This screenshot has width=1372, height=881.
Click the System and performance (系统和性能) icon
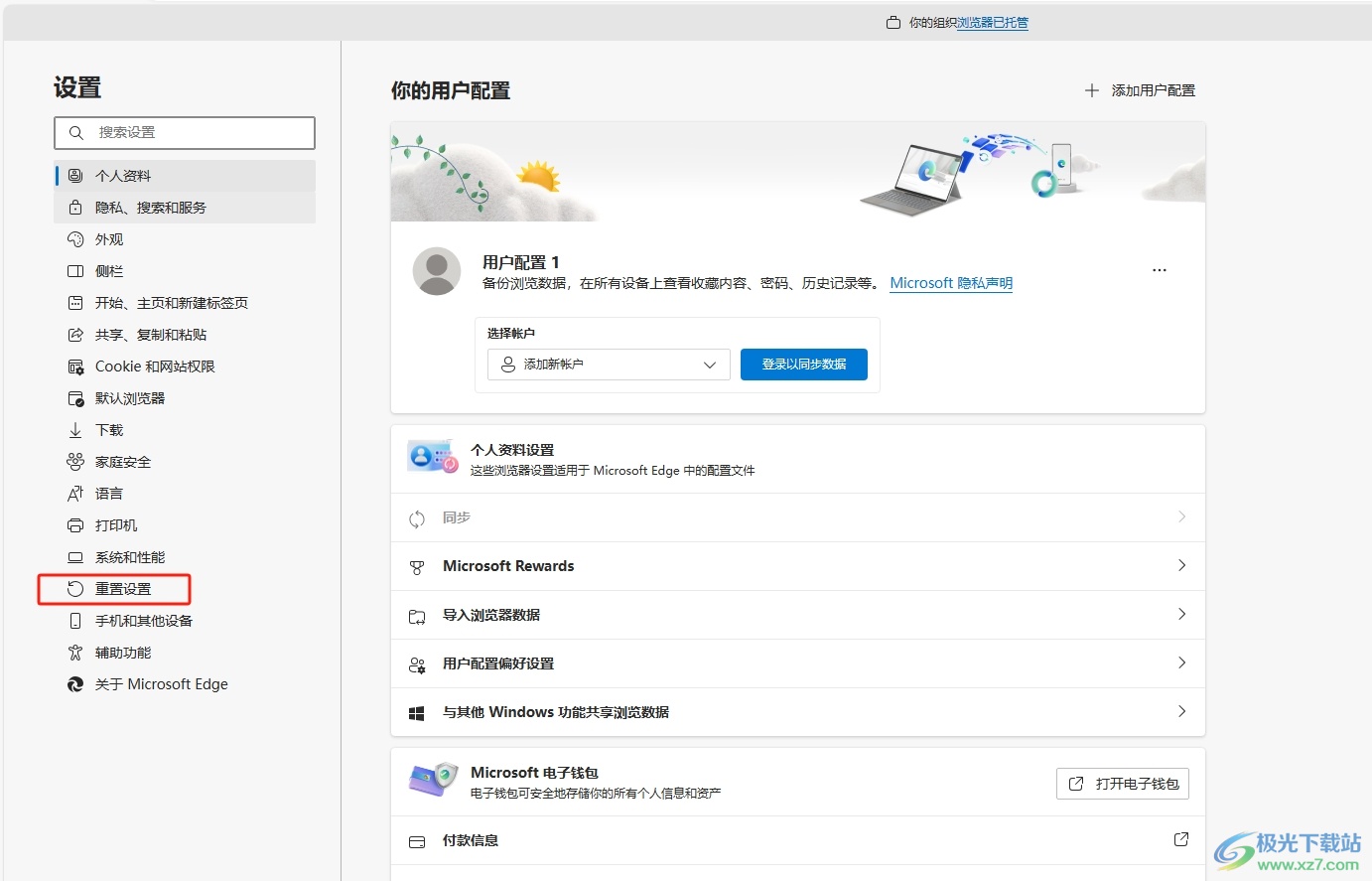coord(75,557)
